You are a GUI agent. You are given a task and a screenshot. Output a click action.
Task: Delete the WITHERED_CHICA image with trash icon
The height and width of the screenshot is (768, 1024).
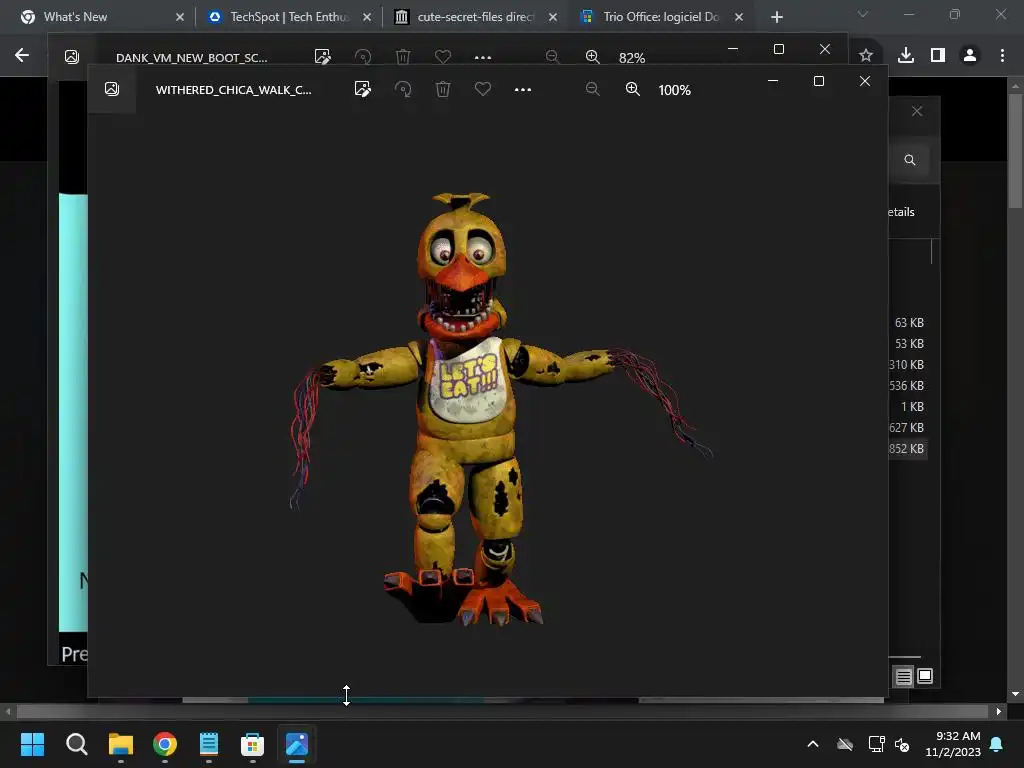coord(443,89)
